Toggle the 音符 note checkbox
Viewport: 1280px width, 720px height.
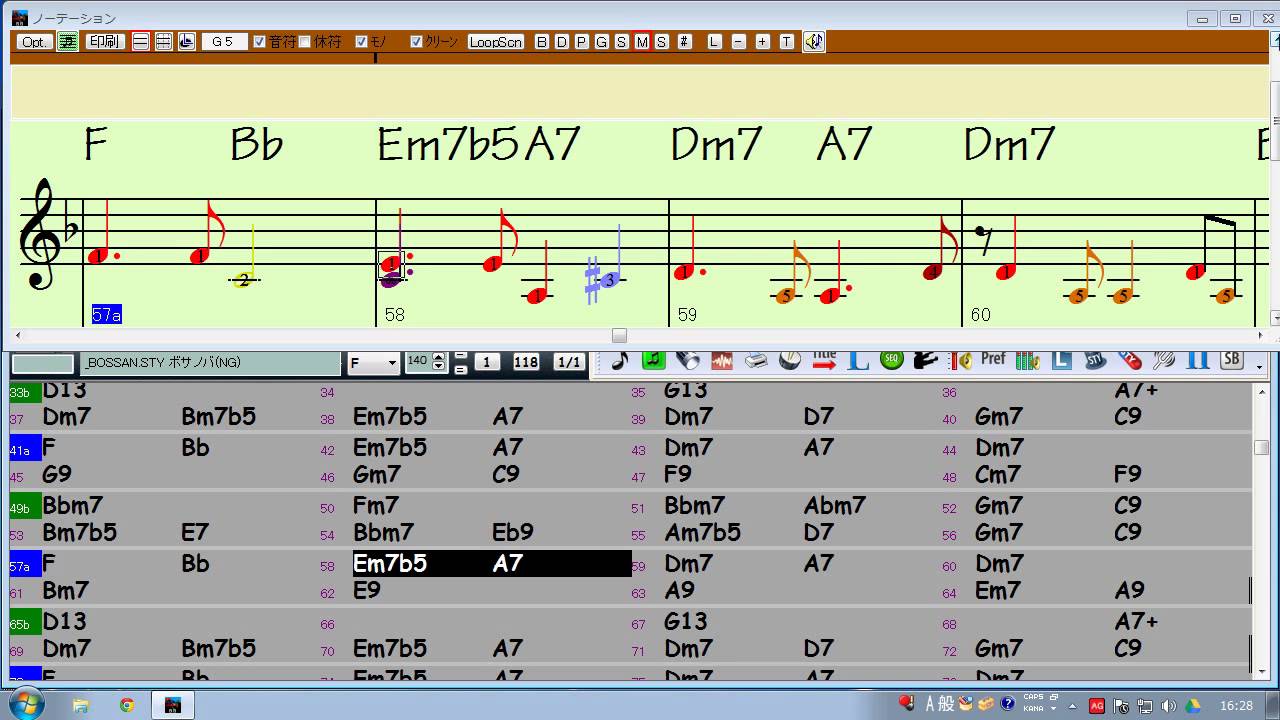(260, 42)
